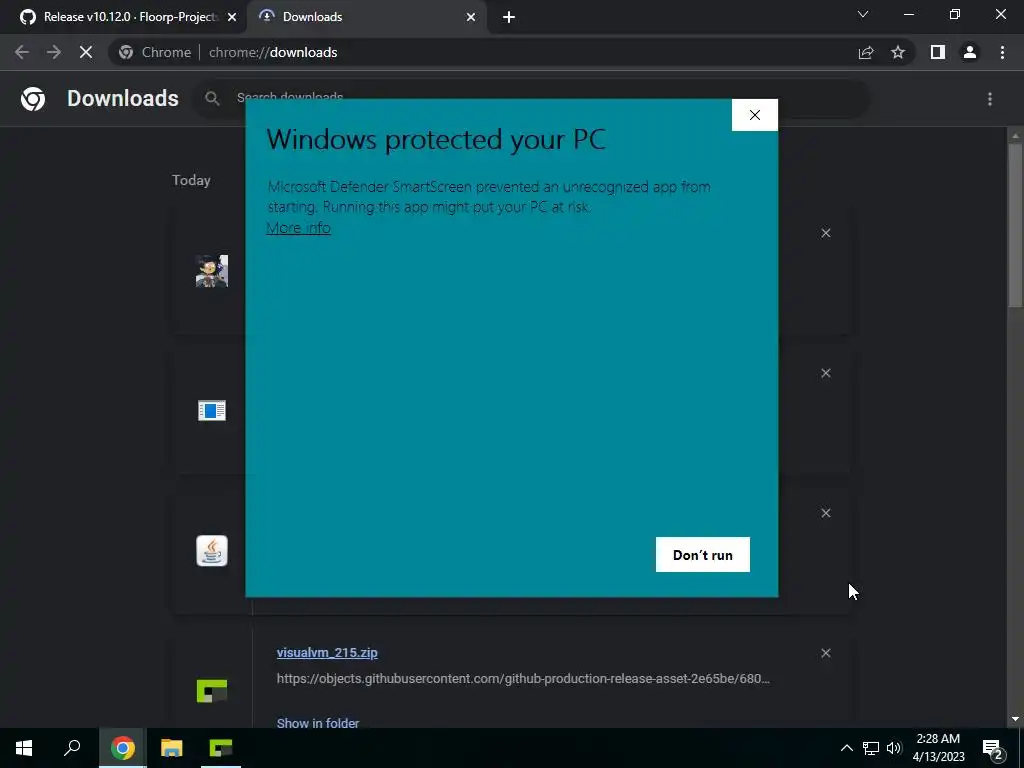Image resolution: width=1024 pixels, height=768 pixels.
Task: Share this page using the share icon
Action: pyautogui.click(x=866, y=52)
